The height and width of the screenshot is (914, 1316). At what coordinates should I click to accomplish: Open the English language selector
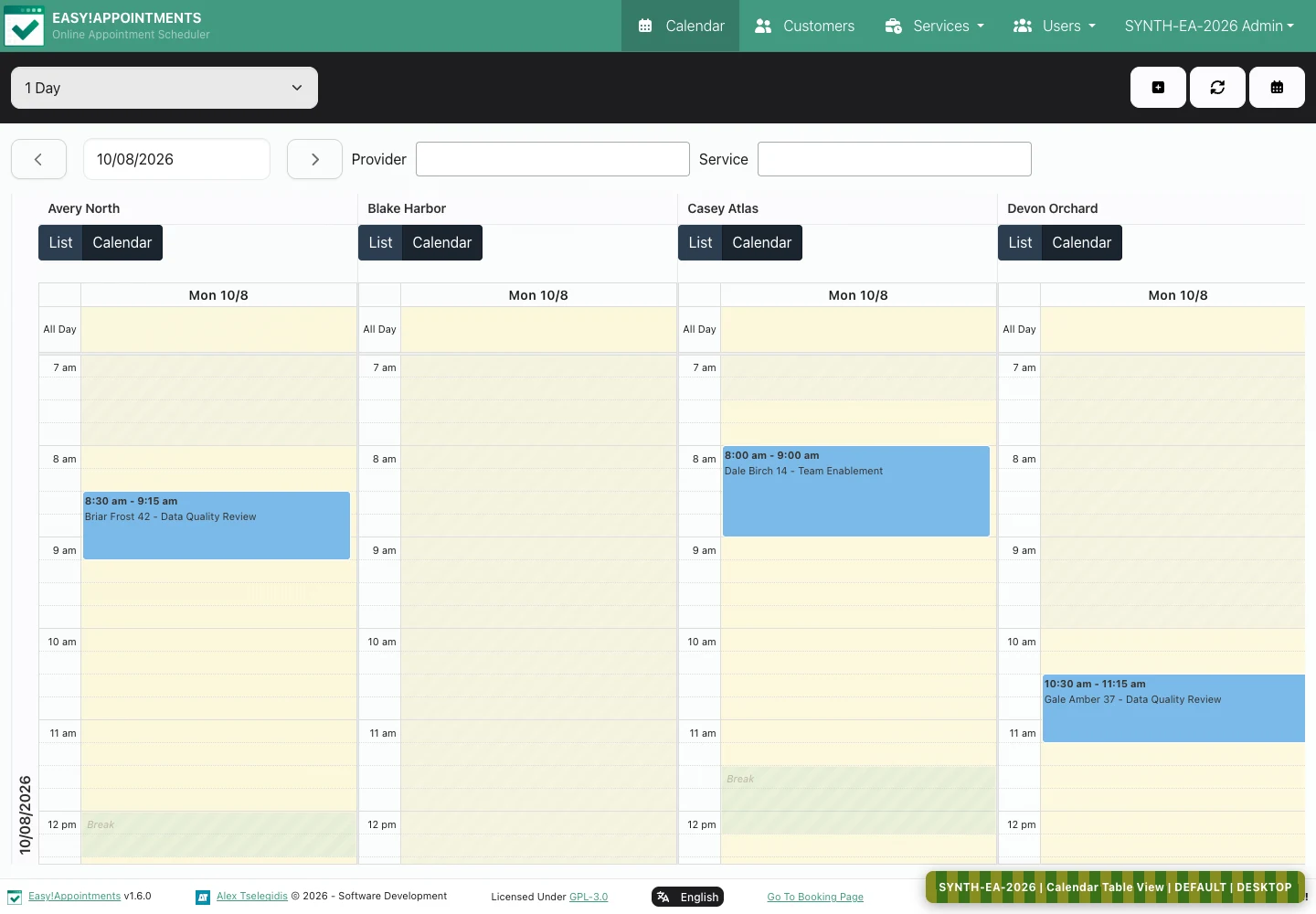(687, 897)
